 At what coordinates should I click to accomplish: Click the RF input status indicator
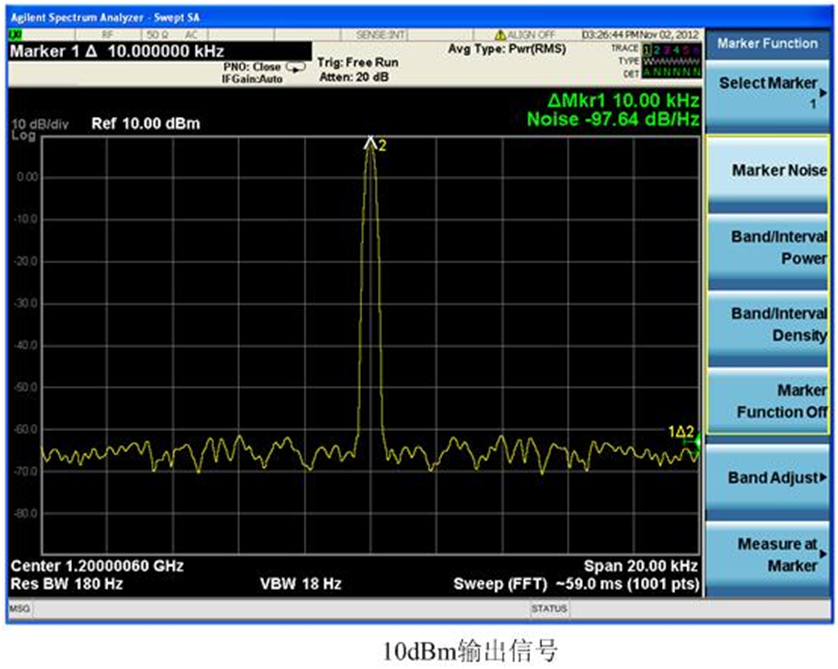[x=107, y=35]
